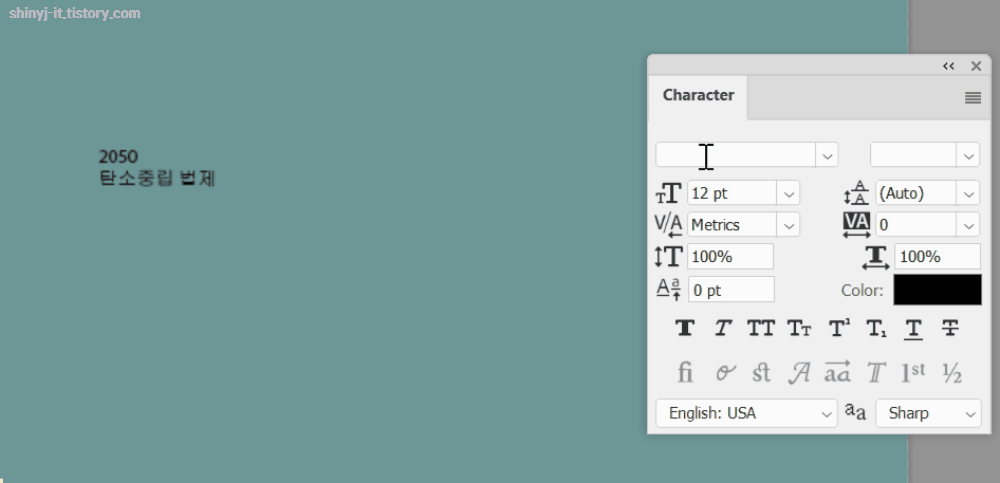Toggle Strikethrough text style
The image size is (1000, 483).
click(950, 329)
